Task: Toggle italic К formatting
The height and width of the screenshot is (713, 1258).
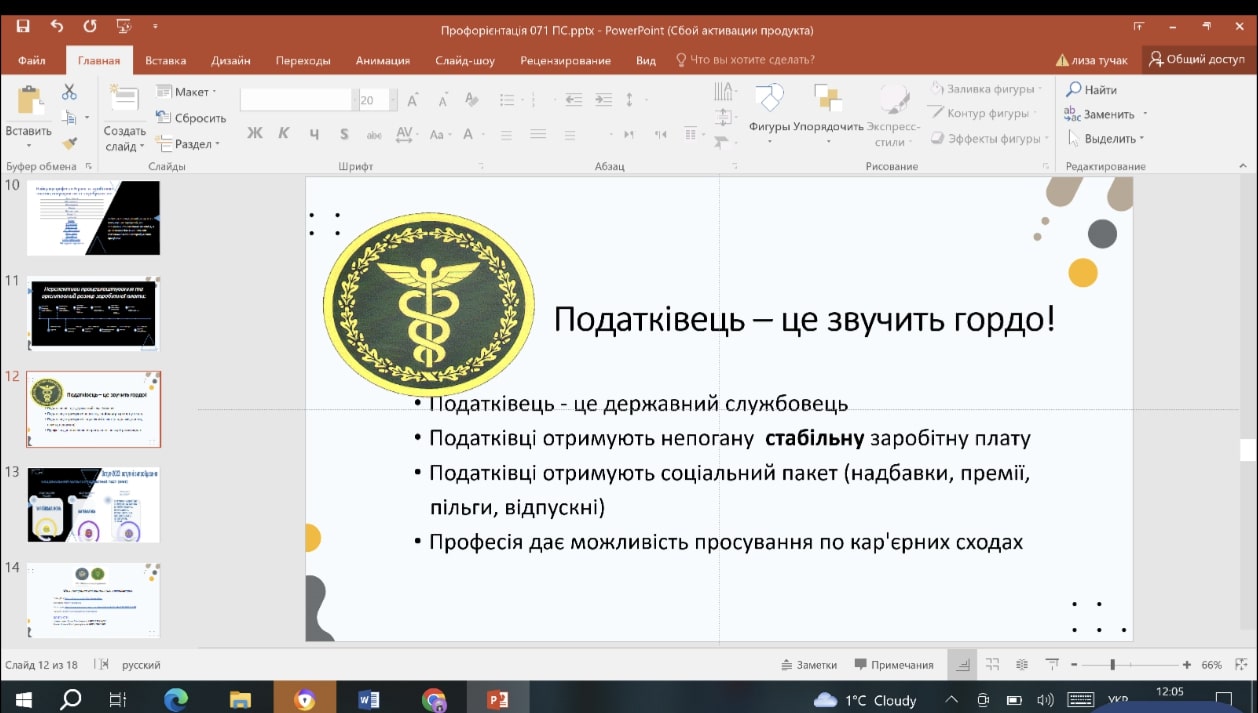Action: [x=284, y=133]
